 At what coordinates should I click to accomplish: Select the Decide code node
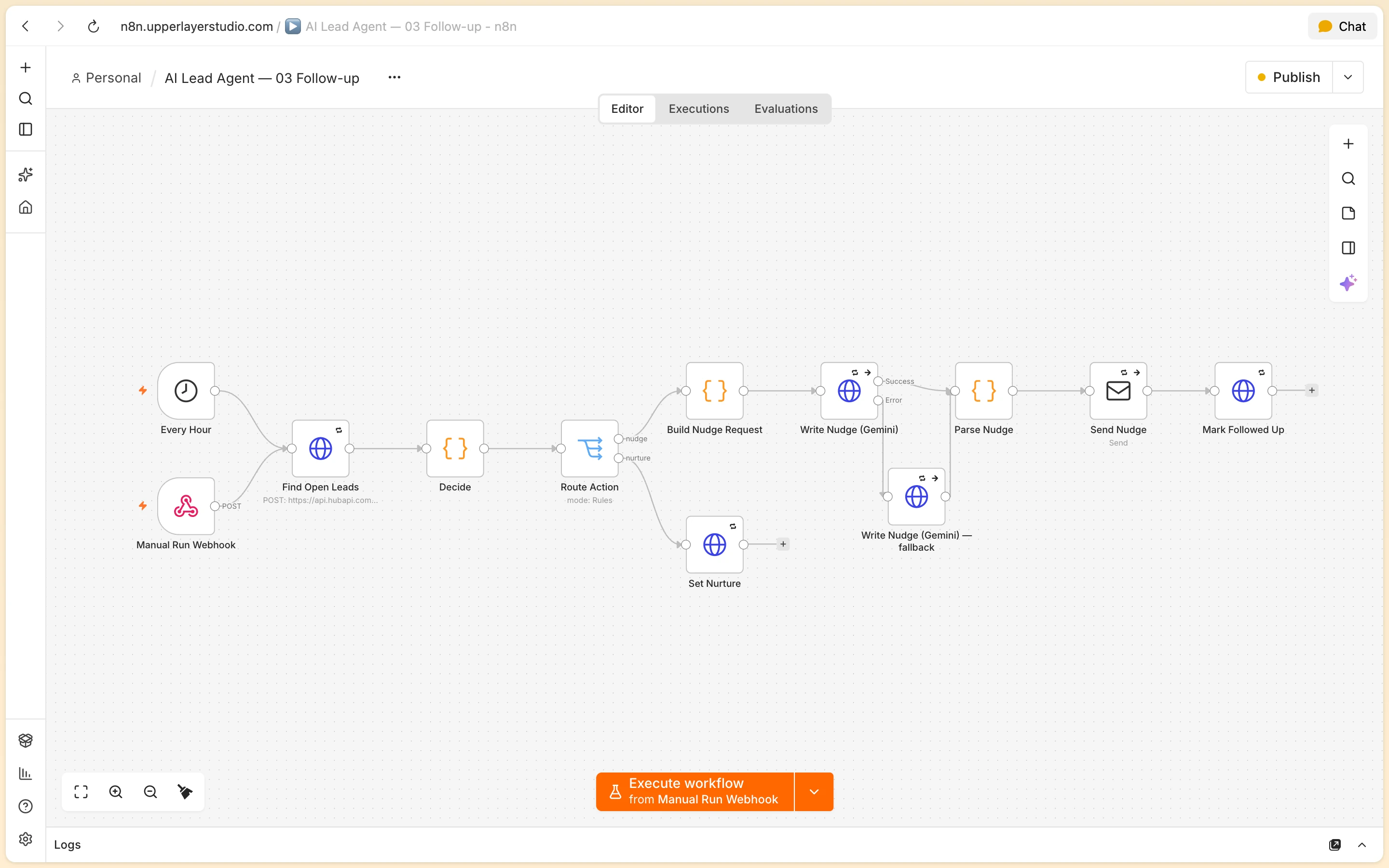[455, 448]
